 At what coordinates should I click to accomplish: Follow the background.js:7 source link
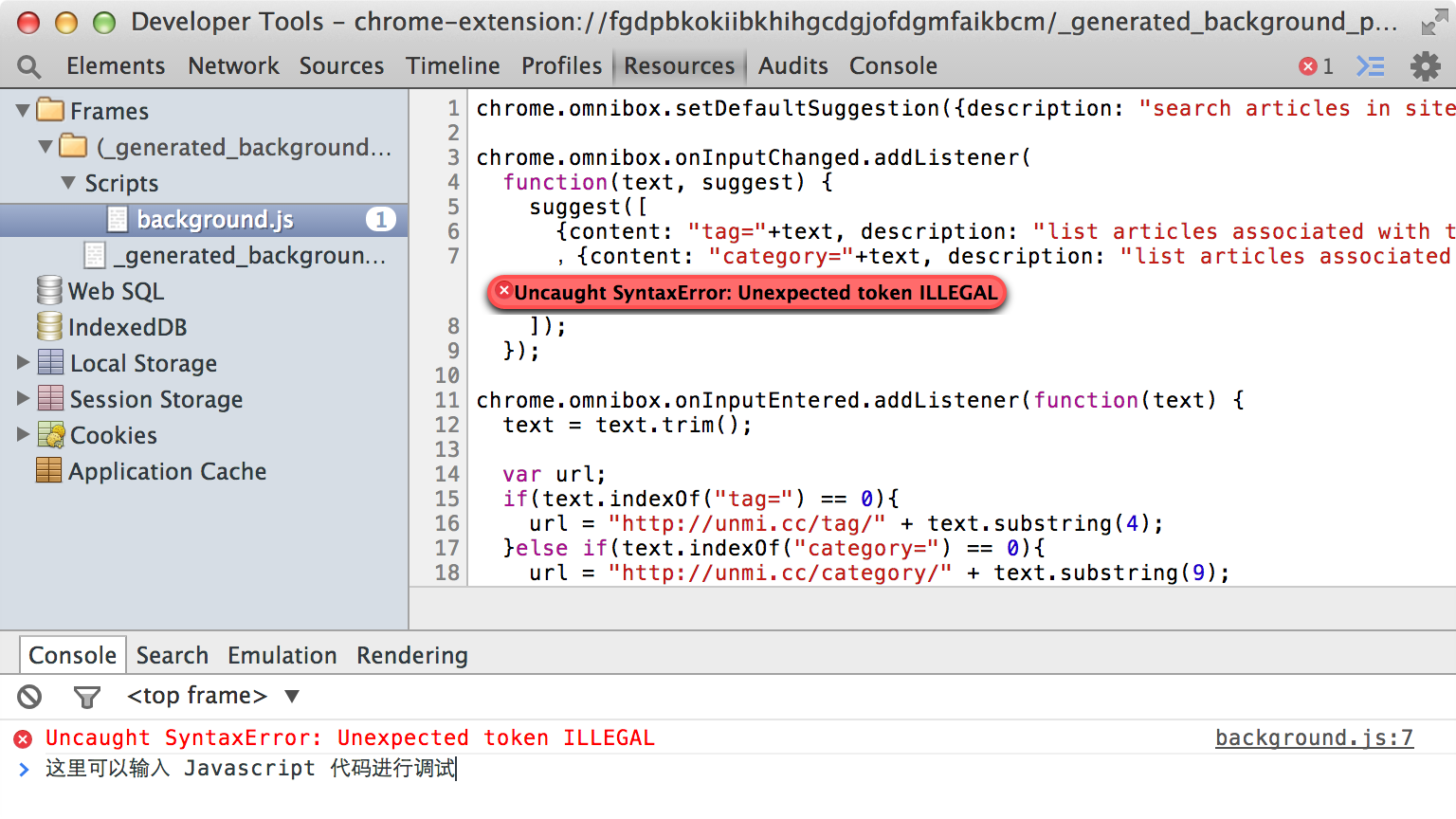click(x=1314, y=737)
